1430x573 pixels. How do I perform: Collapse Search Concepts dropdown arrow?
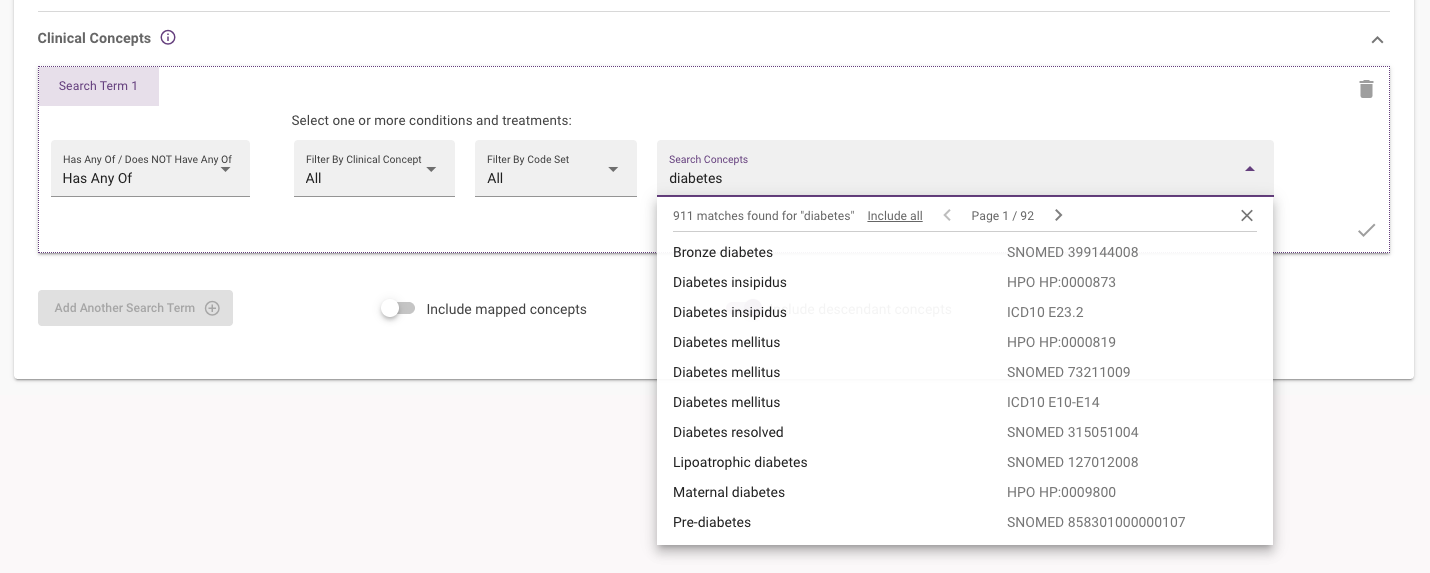coord(1249,169)
